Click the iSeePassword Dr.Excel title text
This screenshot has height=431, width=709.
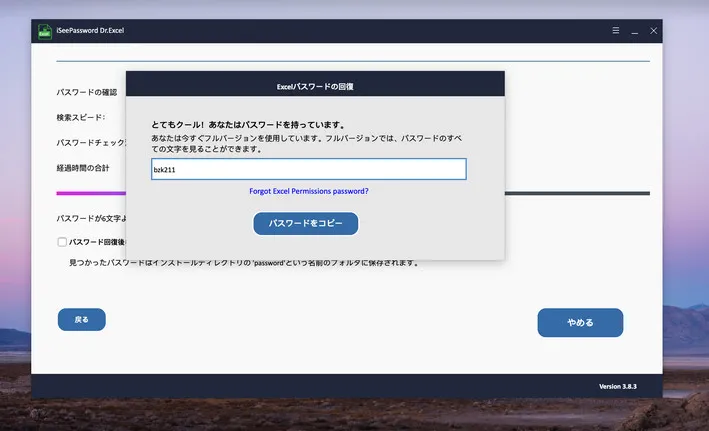90,30
